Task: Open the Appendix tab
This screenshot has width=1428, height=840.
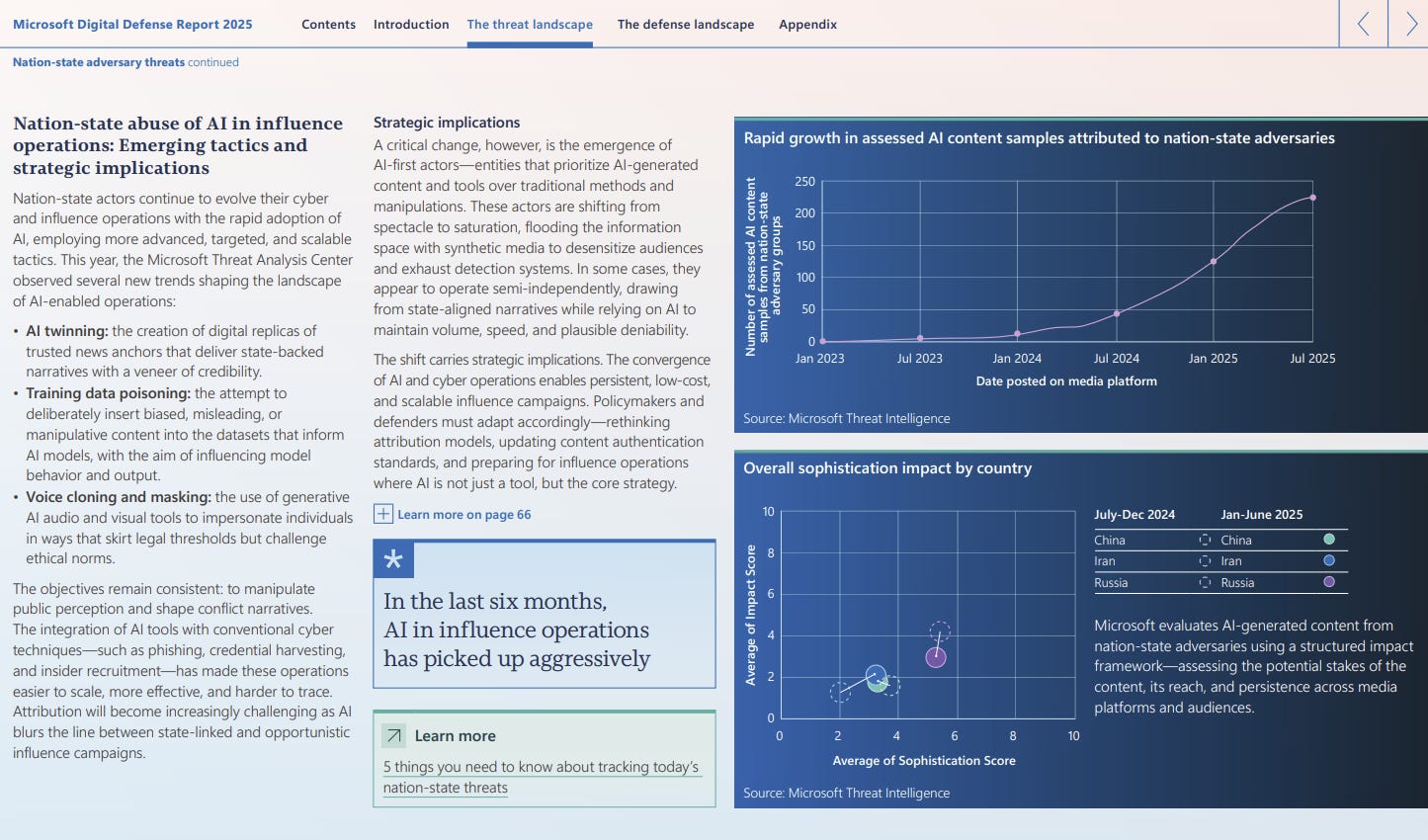Action: coord(807,25)
